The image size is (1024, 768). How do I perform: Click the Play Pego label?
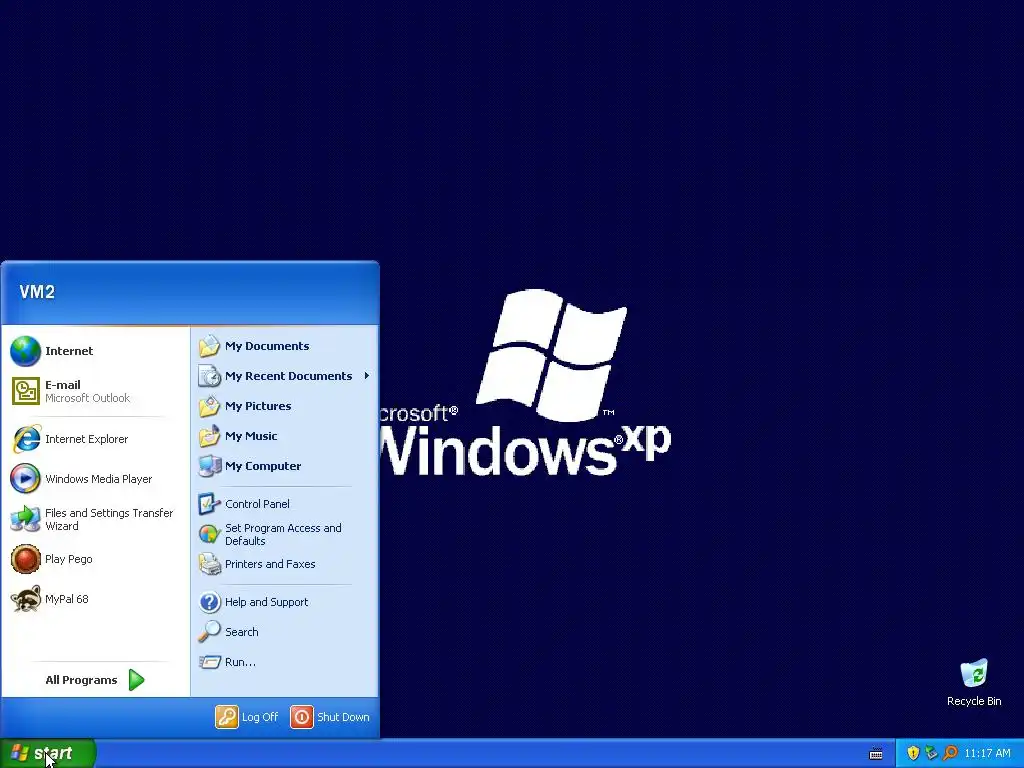[69, 559]
